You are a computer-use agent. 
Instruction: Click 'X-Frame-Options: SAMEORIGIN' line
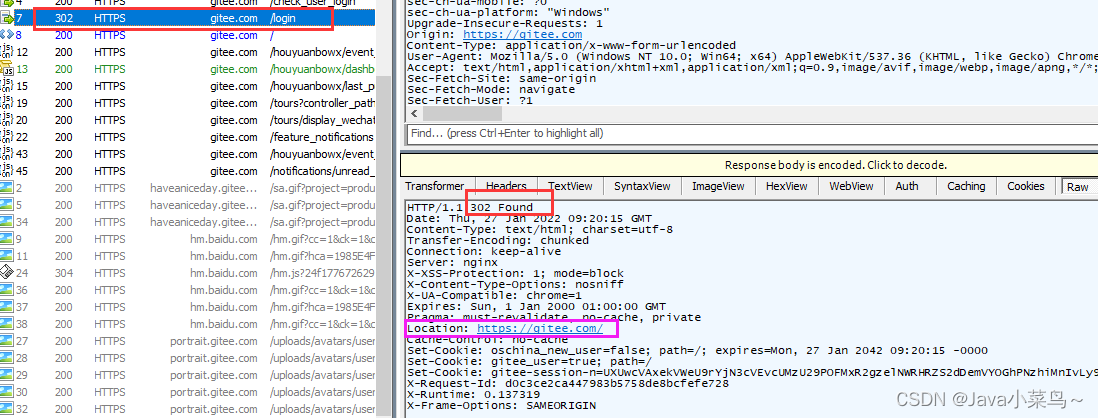click(x=501, y=405)
